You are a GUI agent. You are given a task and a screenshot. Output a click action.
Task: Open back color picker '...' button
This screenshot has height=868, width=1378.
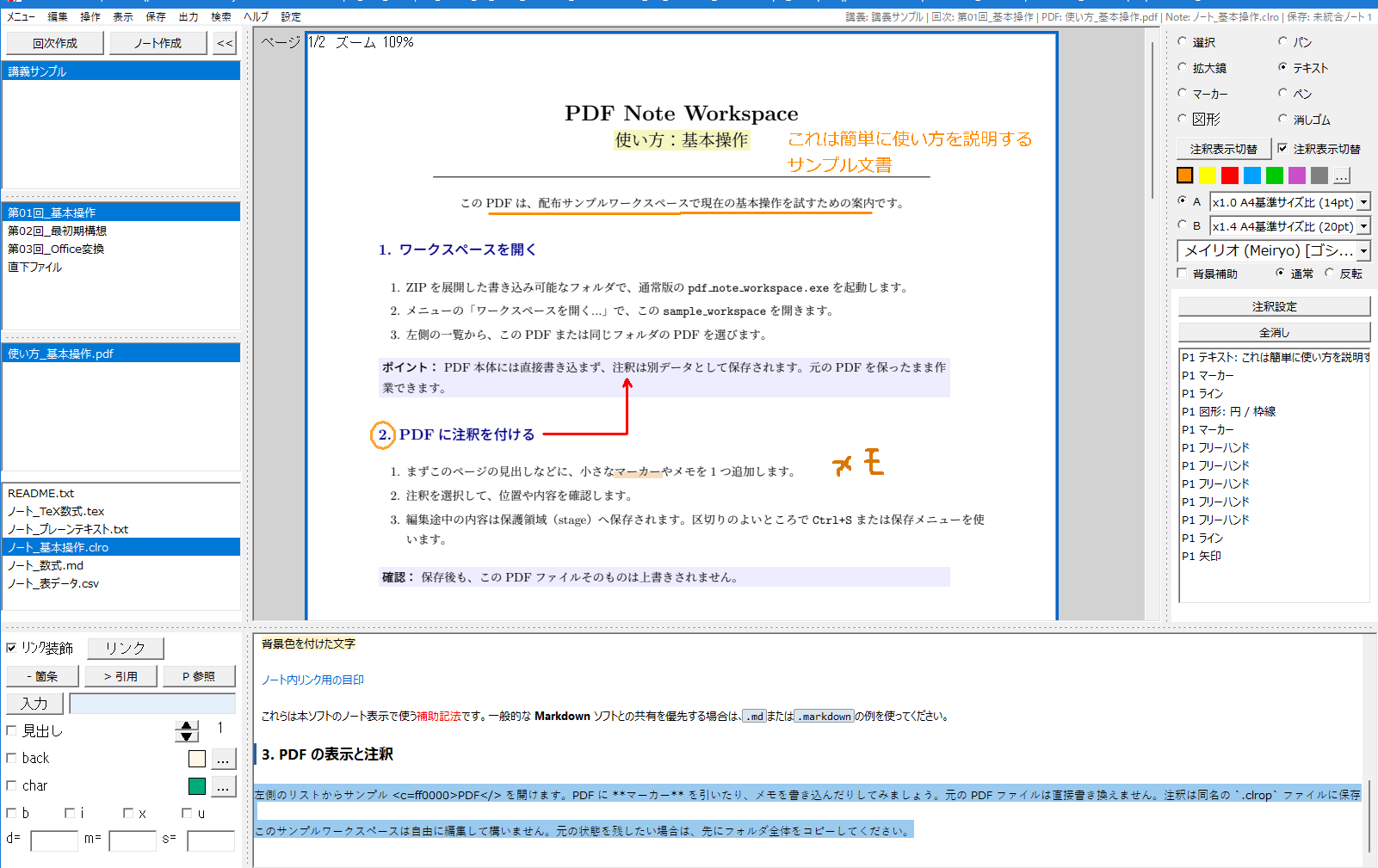point(223,759)
